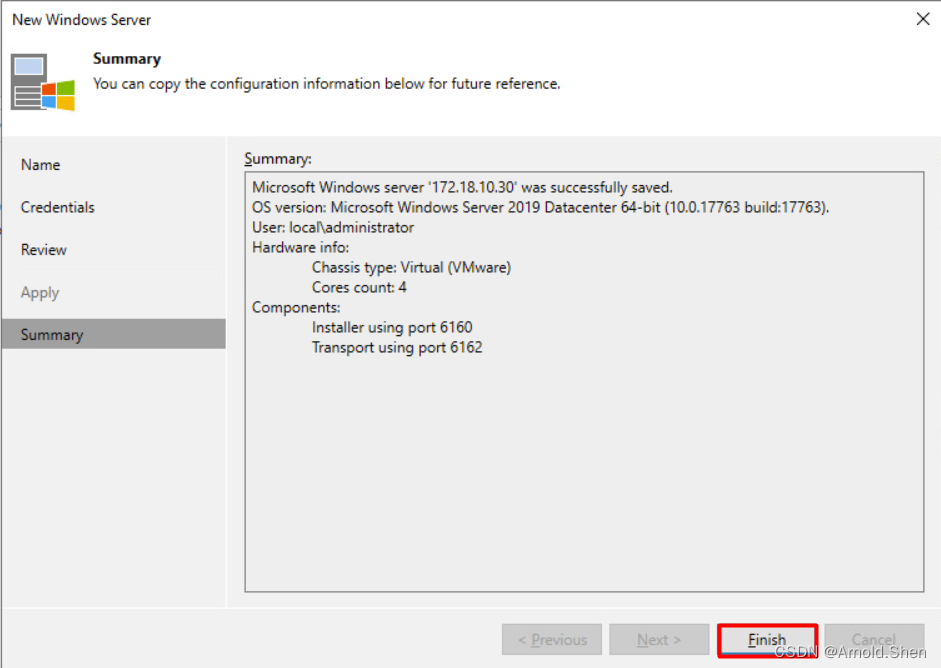
Task: Click the bold Summary heading text
Action: pos(127,59)
